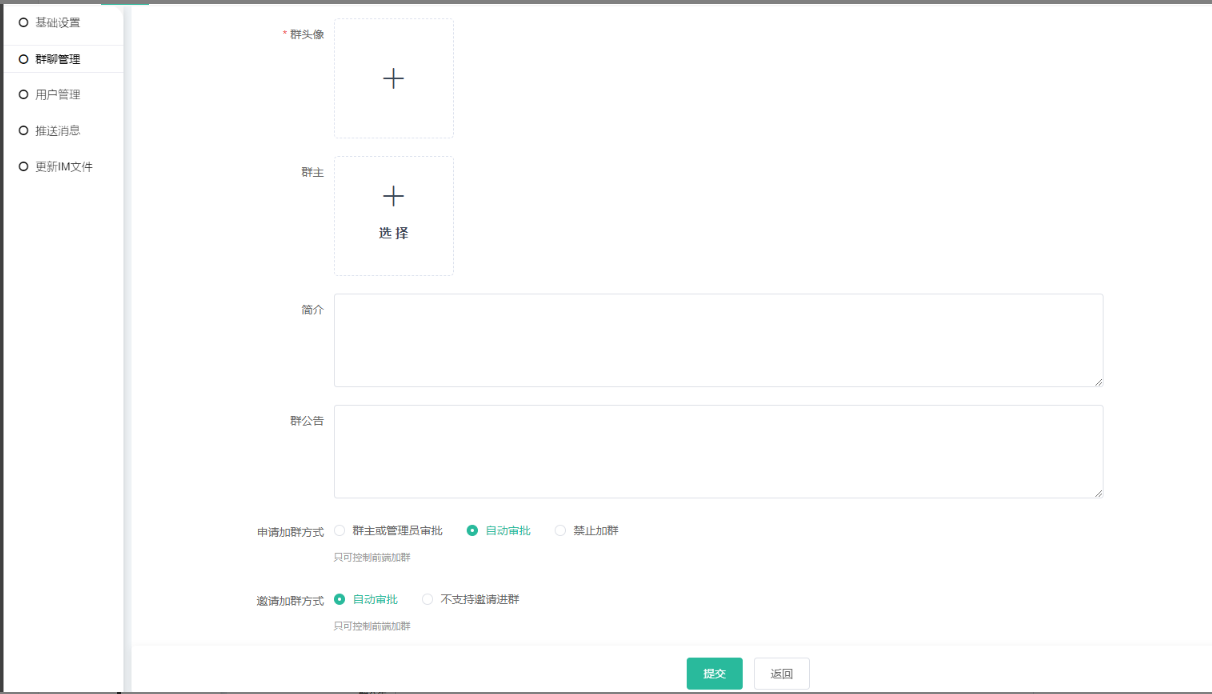The image size is (1212, 694).
Task: Click 更新IM文件 in the sidebar
Action: pos(63,167)
